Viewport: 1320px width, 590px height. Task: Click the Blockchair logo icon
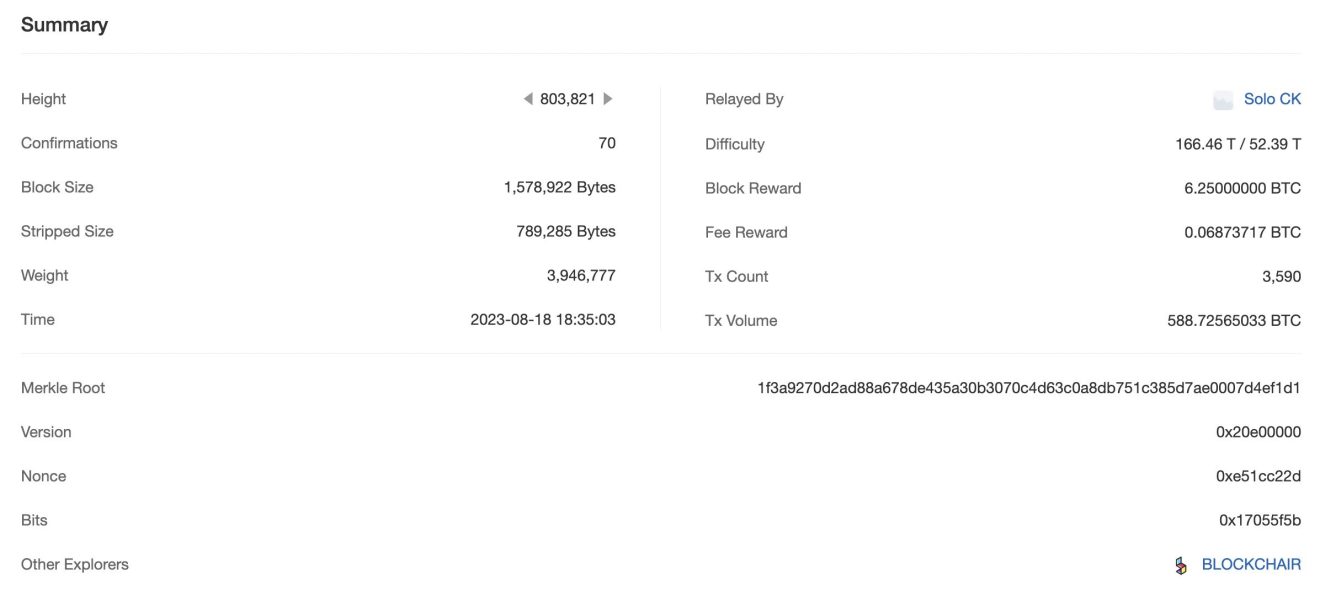(x=1182, y=565)
